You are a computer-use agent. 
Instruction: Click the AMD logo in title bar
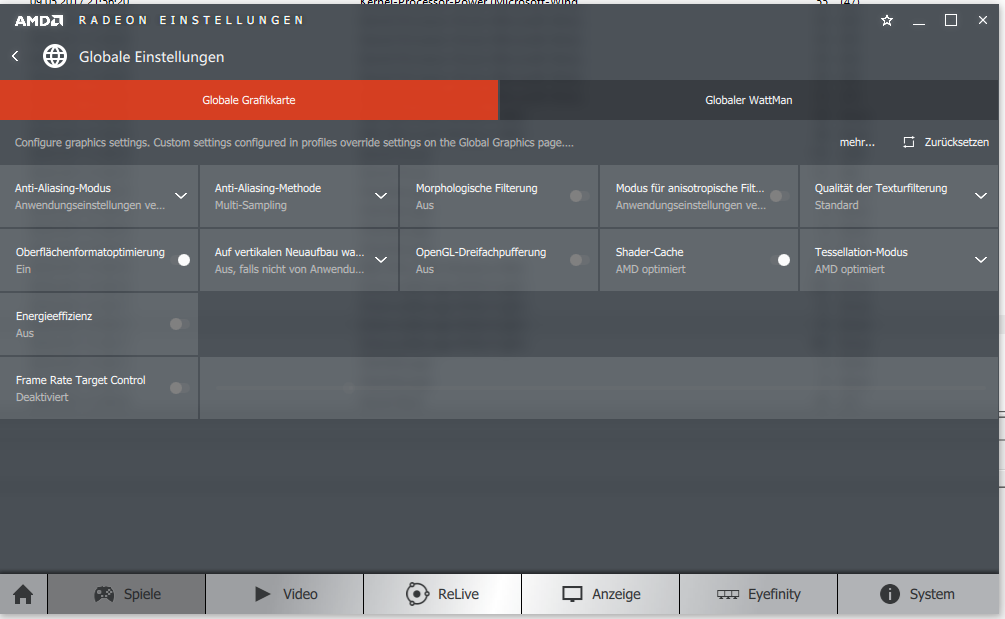pos(39,21)
